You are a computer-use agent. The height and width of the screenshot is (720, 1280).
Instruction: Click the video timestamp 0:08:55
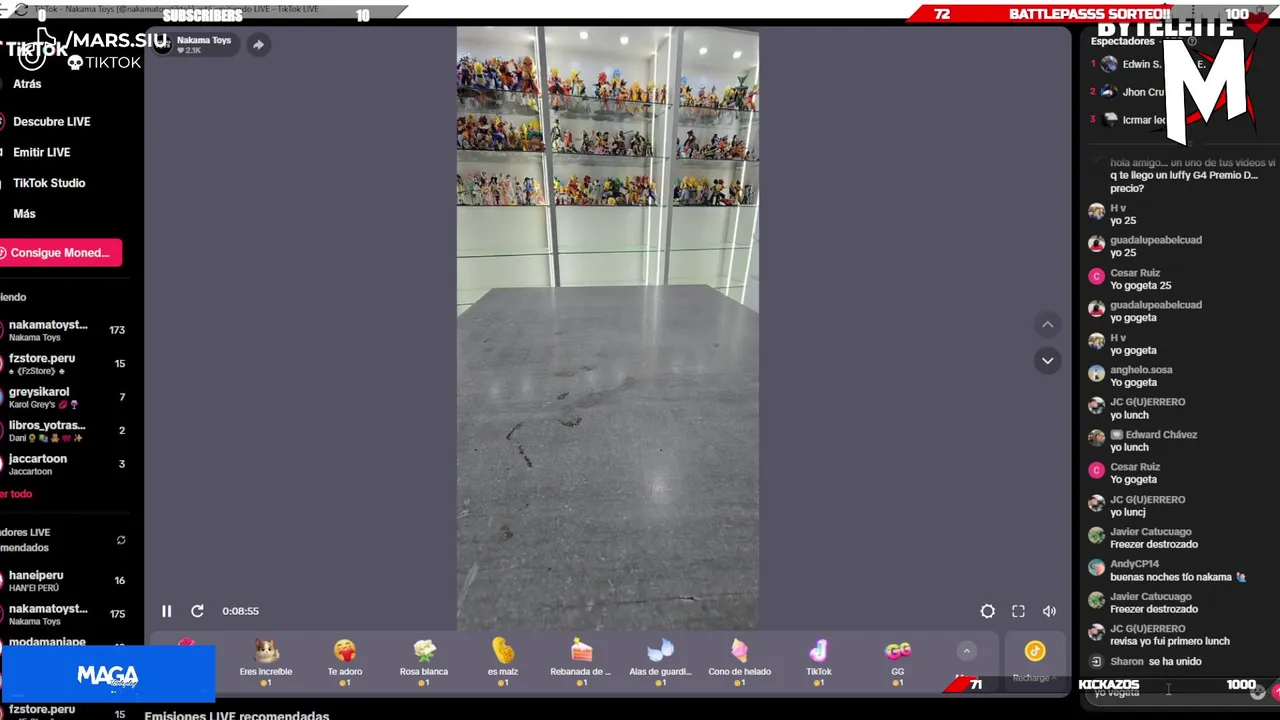point(240,611)
